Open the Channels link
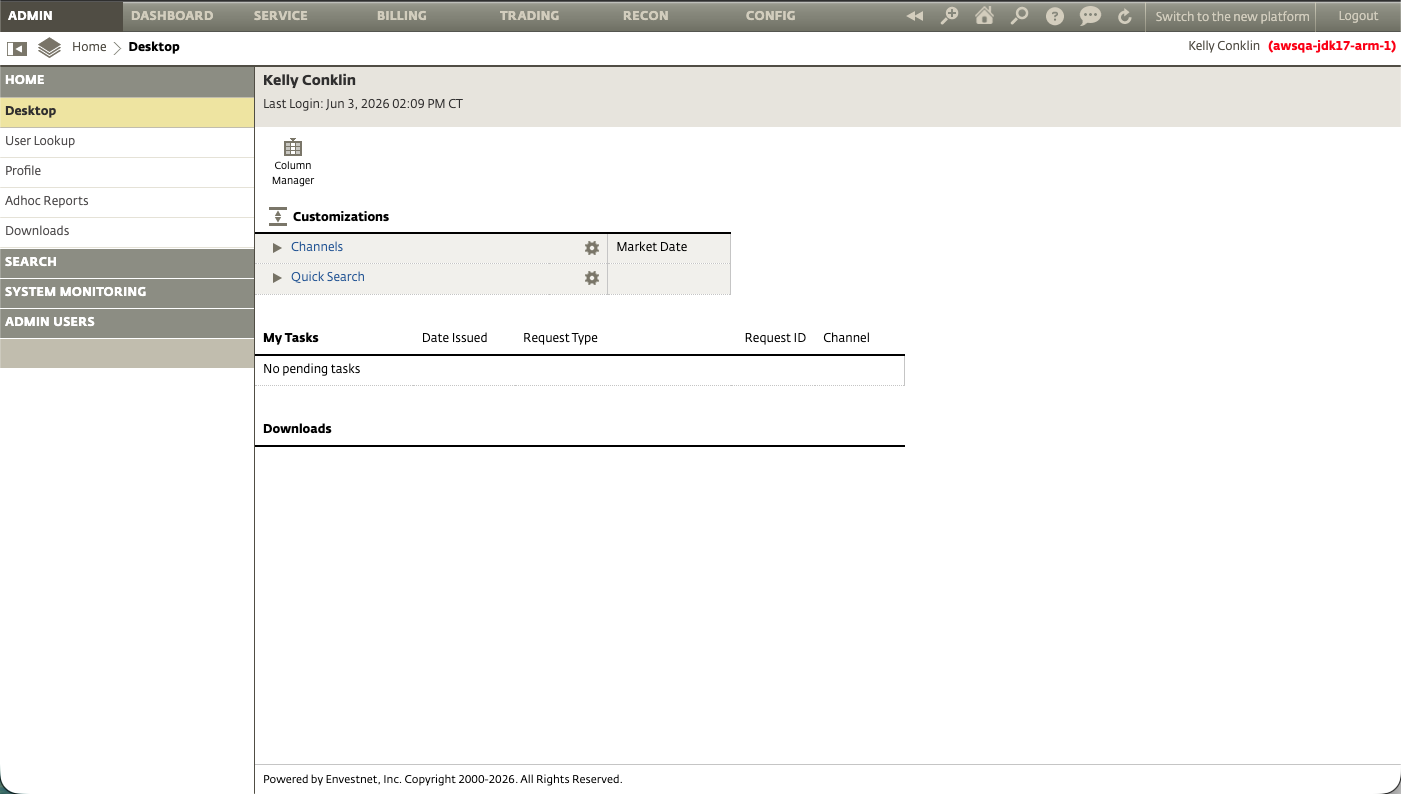This screenshot has width=1401, height=794. pos(317,247)
